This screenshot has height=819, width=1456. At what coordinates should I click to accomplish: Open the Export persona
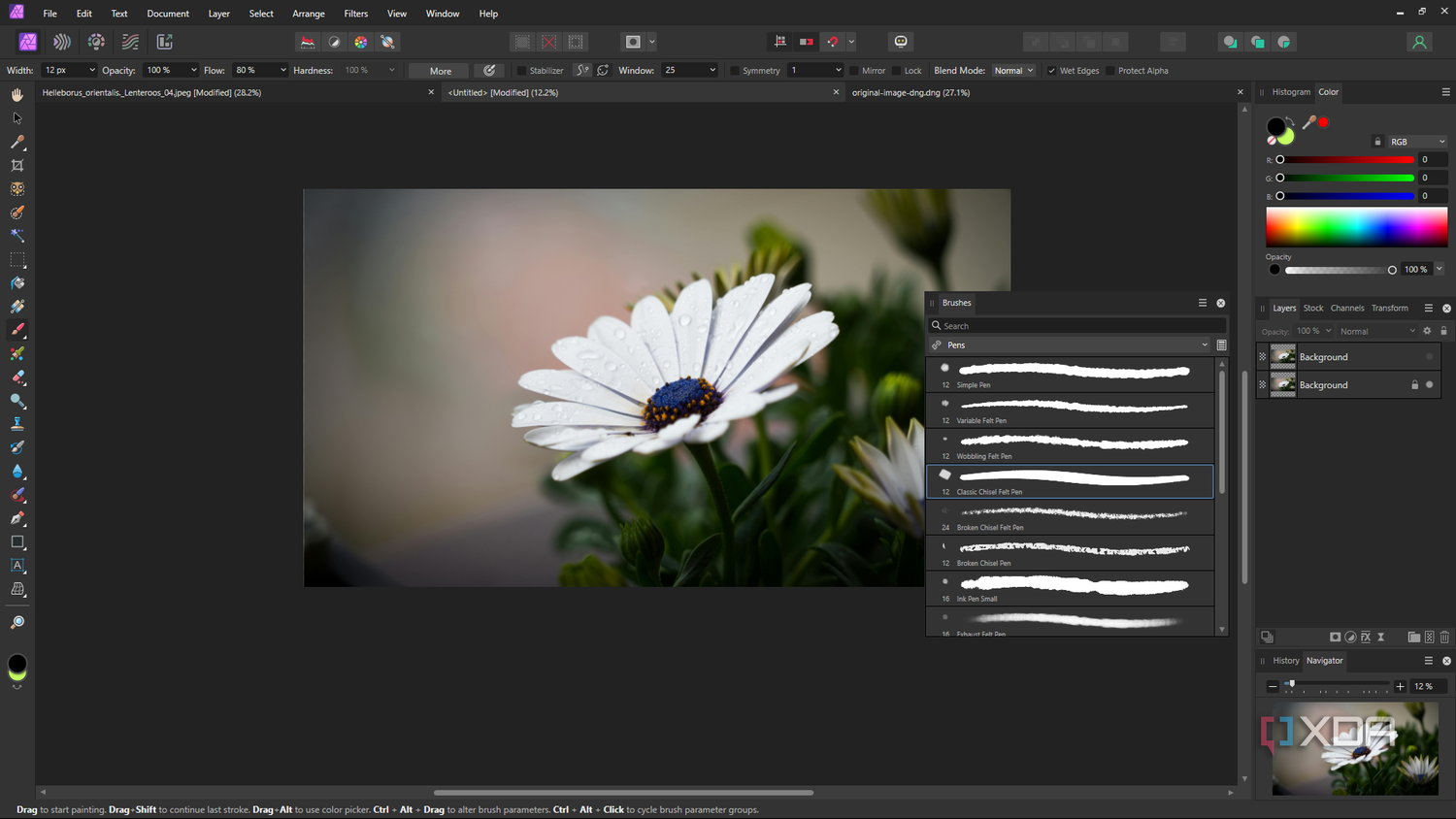[x=165, y=42]
